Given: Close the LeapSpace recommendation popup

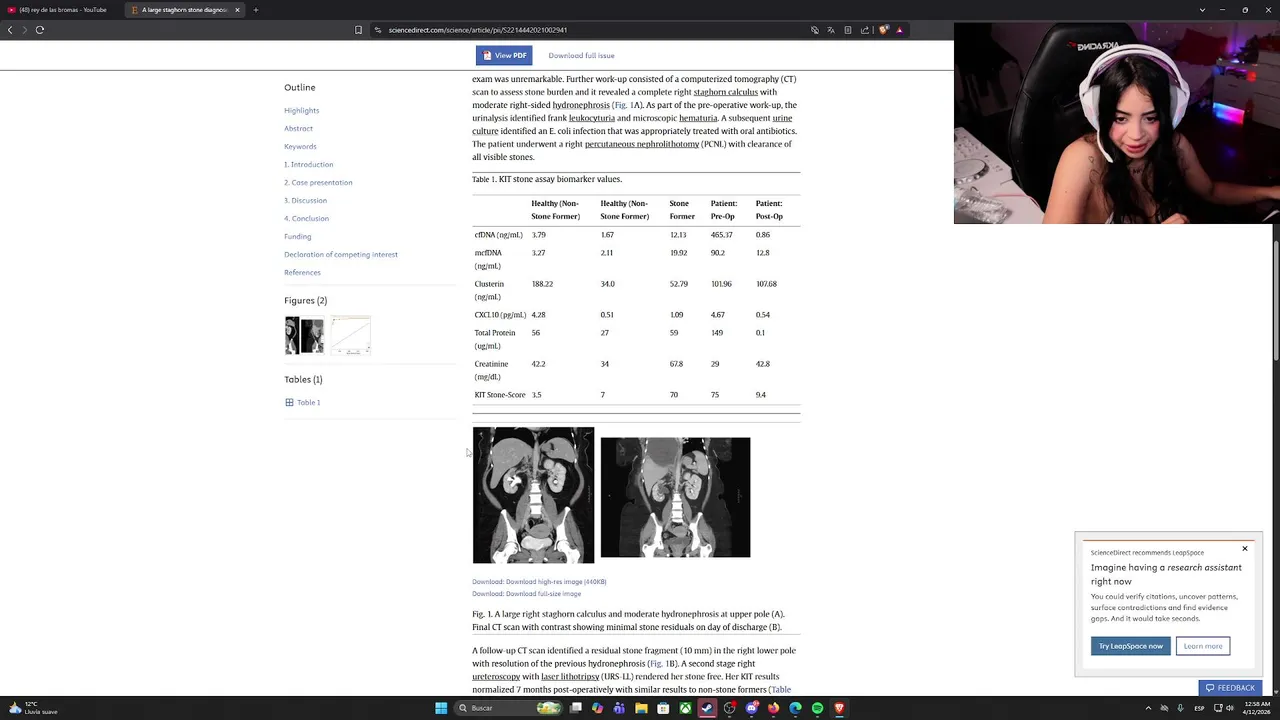Looking at the screenshot, I should 1245,549.
